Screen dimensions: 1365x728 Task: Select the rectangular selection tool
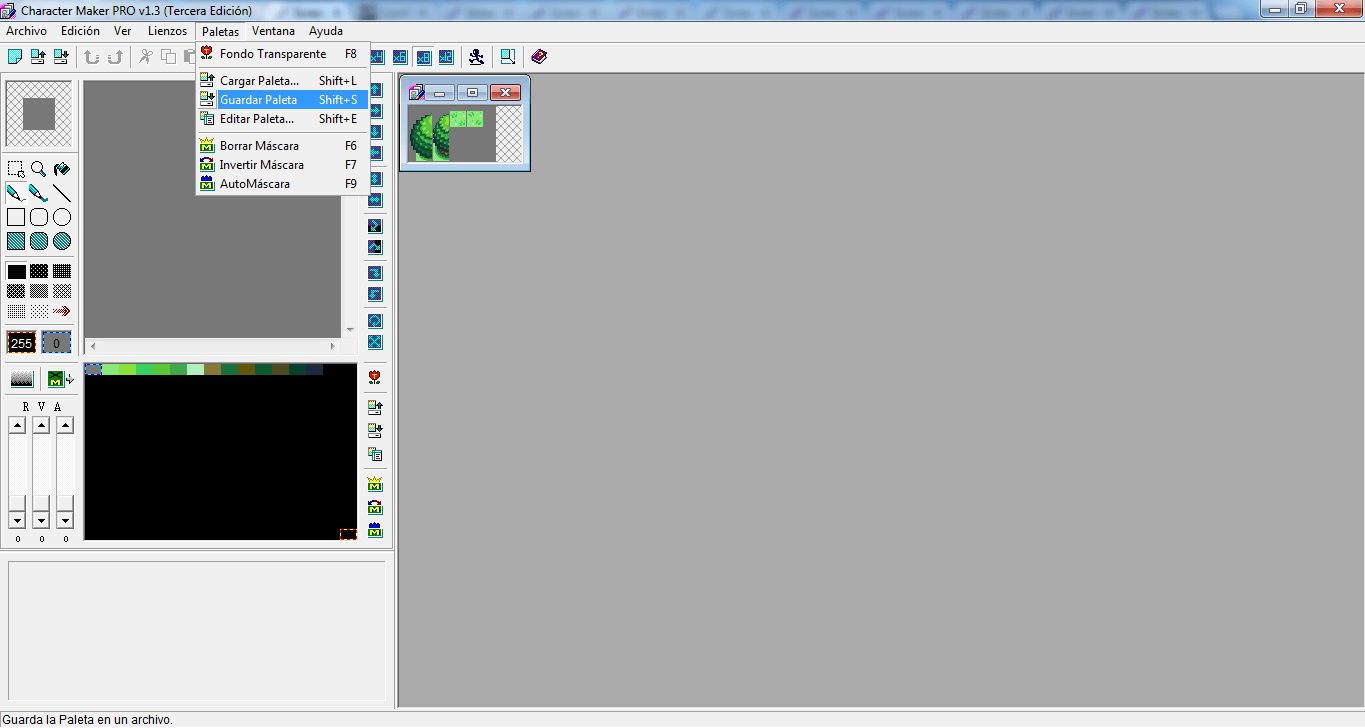tap(16, 169)
